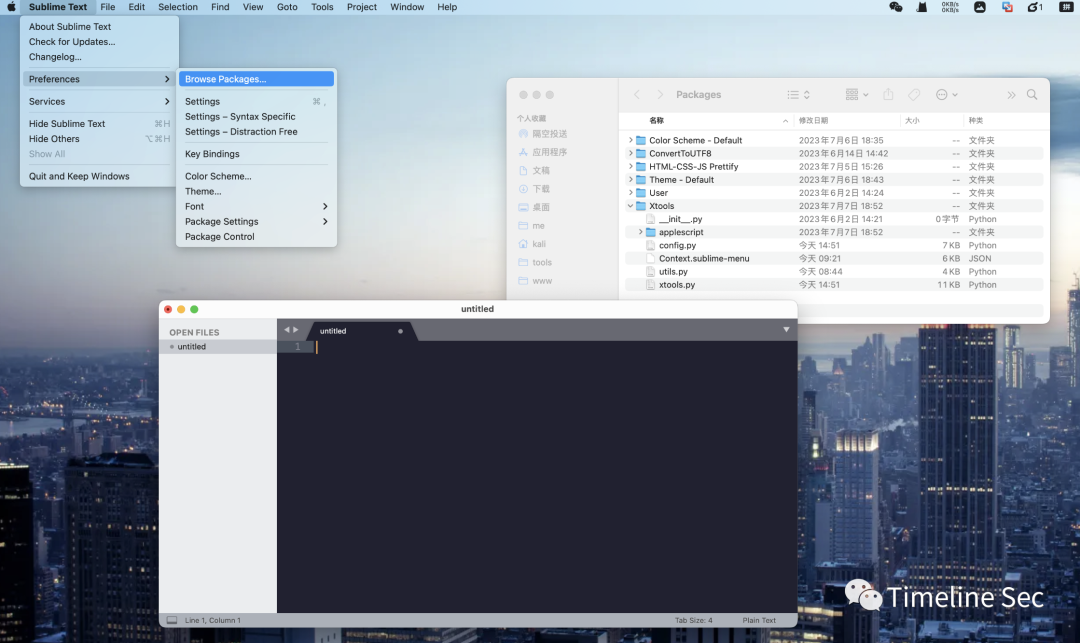Viewport: 1080px width, 643px height.
Task: Expand the Theme - Default folder
Action: (630, 179)
